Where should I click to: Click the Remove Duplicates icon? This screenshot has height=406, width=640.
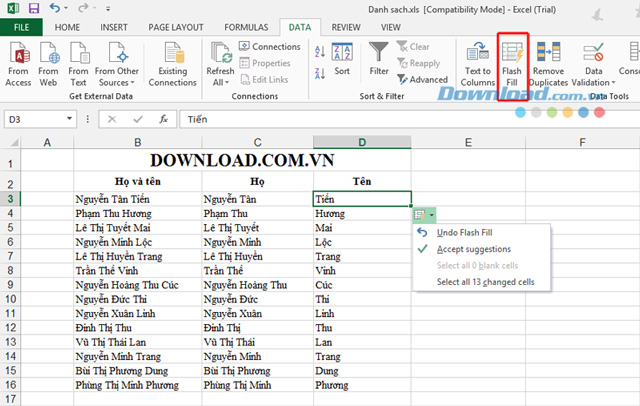point(549,52)
